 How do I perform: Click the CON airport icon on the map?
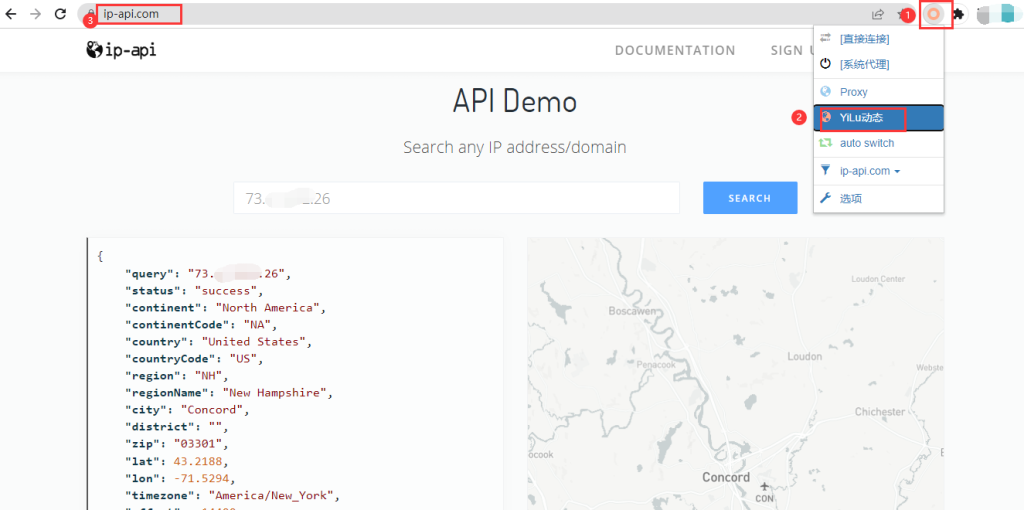pos(765,487)
